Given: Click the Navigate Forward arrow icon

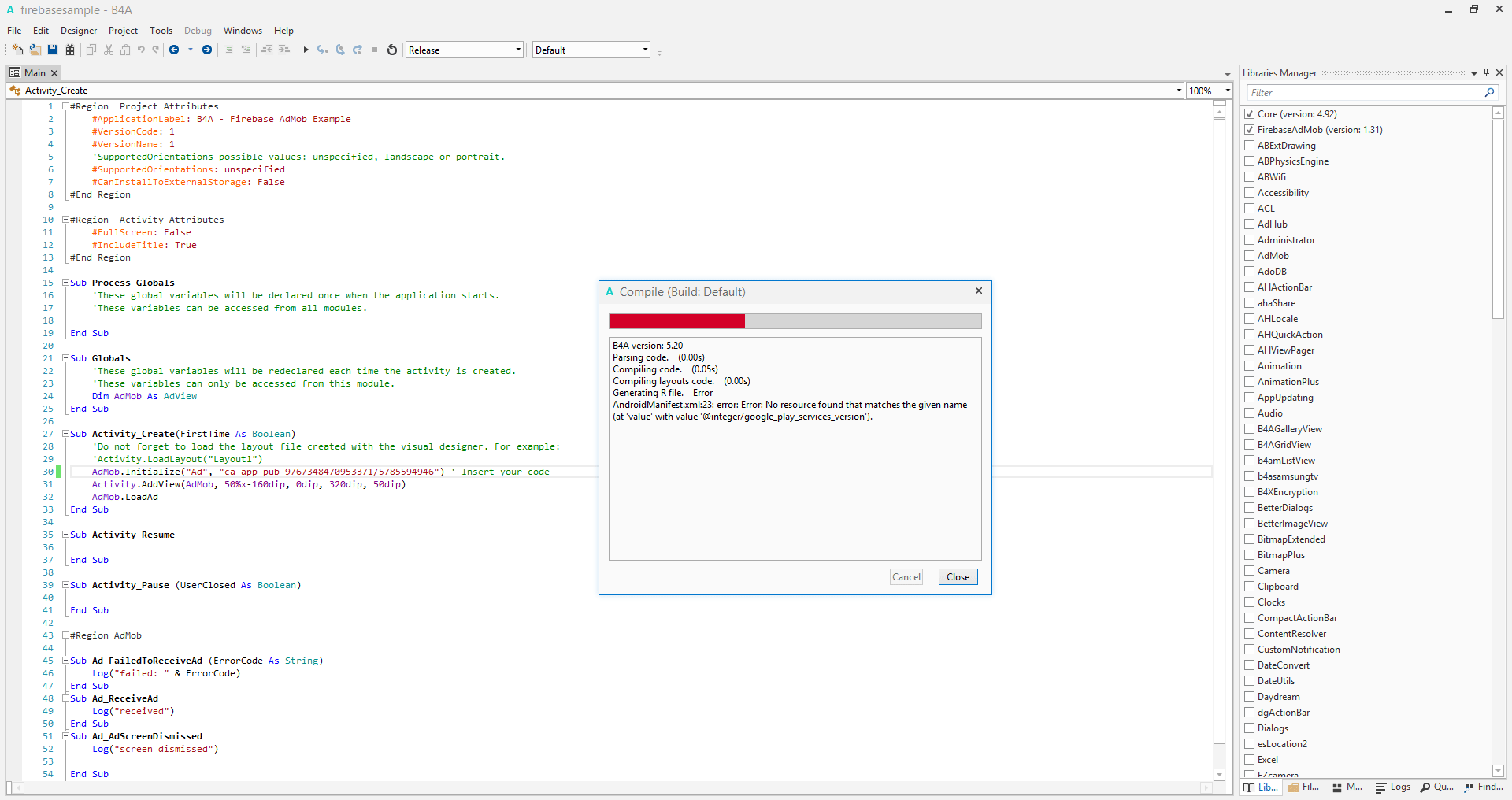Looking at the screenshot, I should click(207, 50).
